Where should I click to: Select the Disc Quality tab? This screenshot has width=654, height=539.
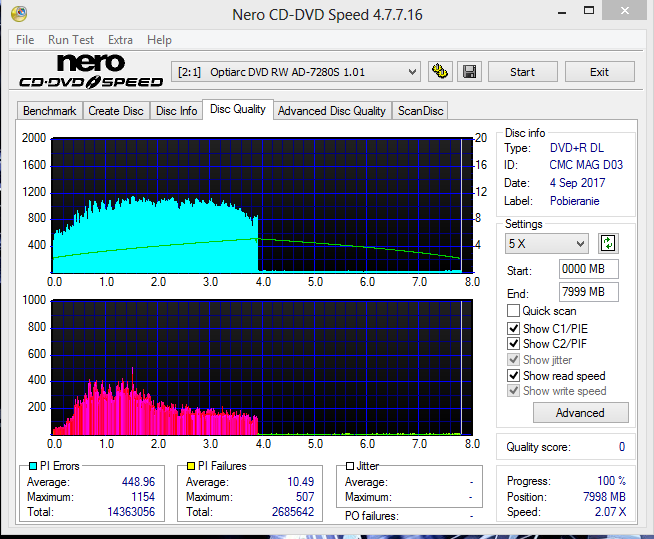pyautogui.click(x=238, y=109)
